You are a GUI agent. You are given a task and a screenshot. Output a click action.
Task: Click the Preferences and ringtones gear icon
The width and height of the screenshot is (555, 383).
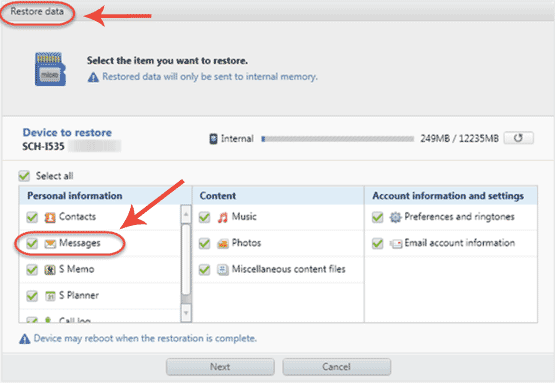point(395,217)
